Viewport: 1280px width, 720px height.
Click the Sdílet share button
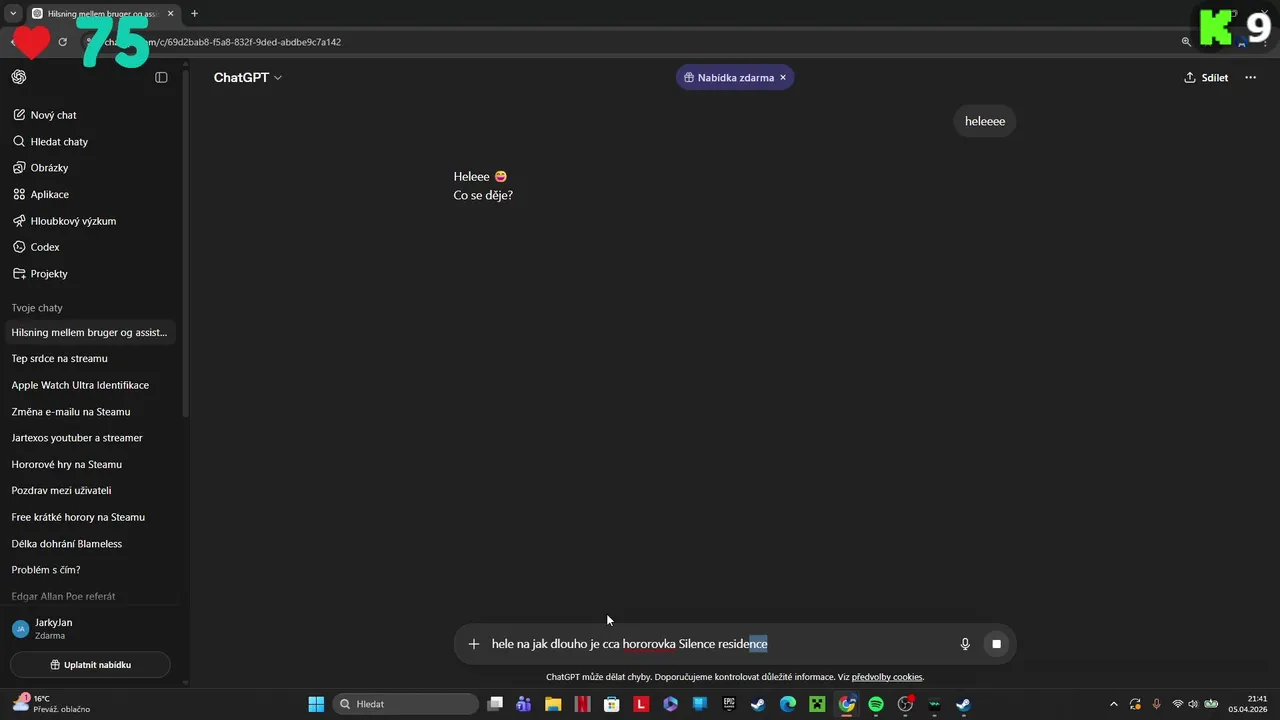(1206, 77)
